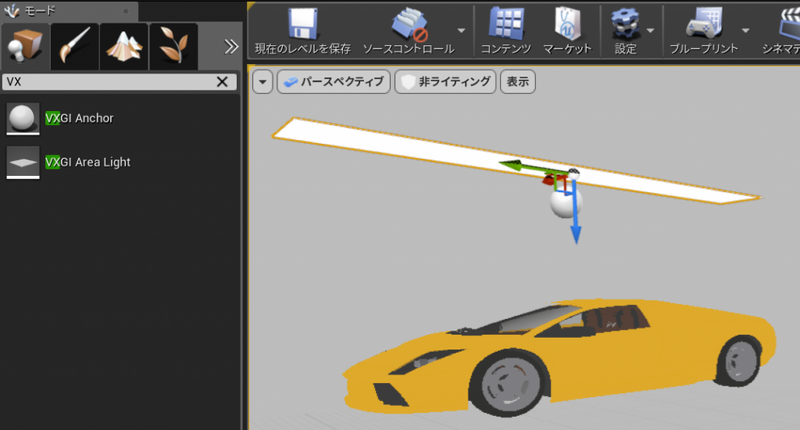Open the Perspective view mode button

click(x=334, y=82)
